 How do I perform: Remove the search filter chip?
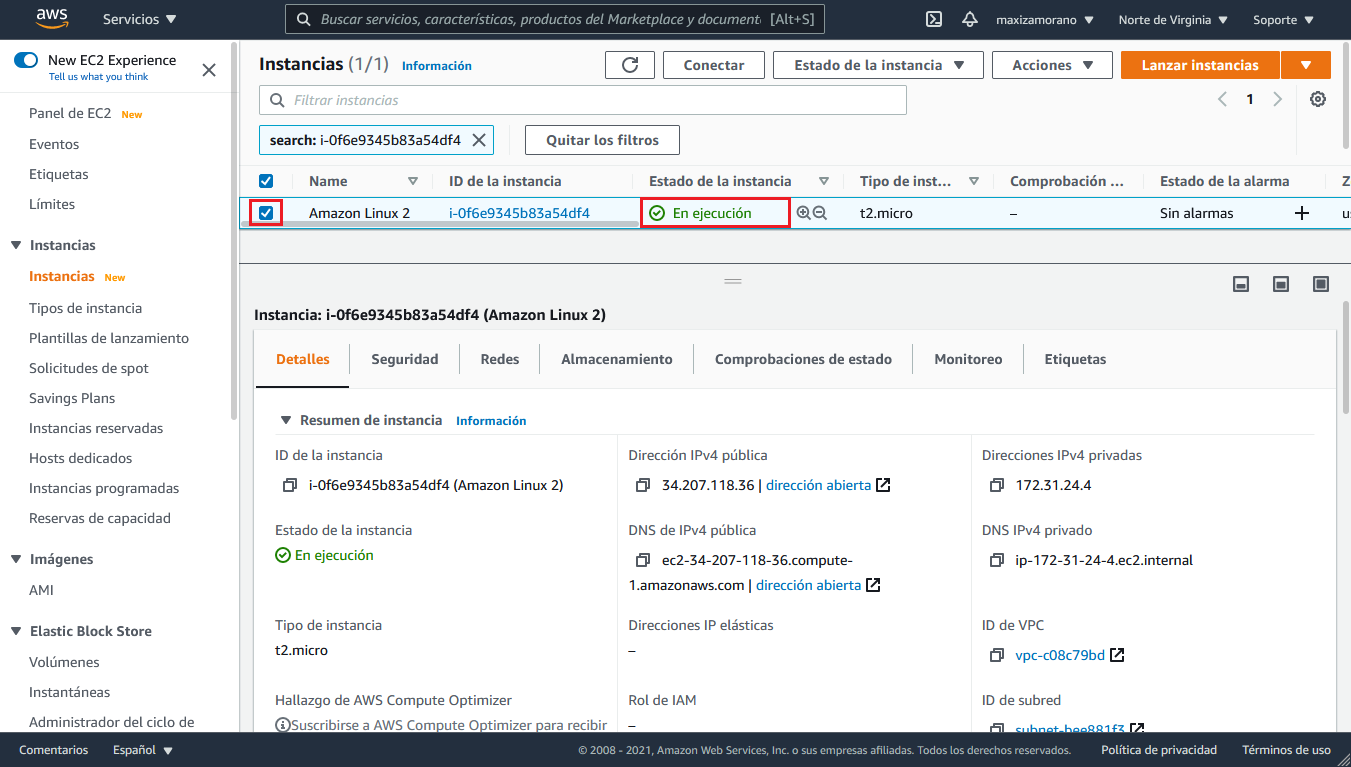479,140
